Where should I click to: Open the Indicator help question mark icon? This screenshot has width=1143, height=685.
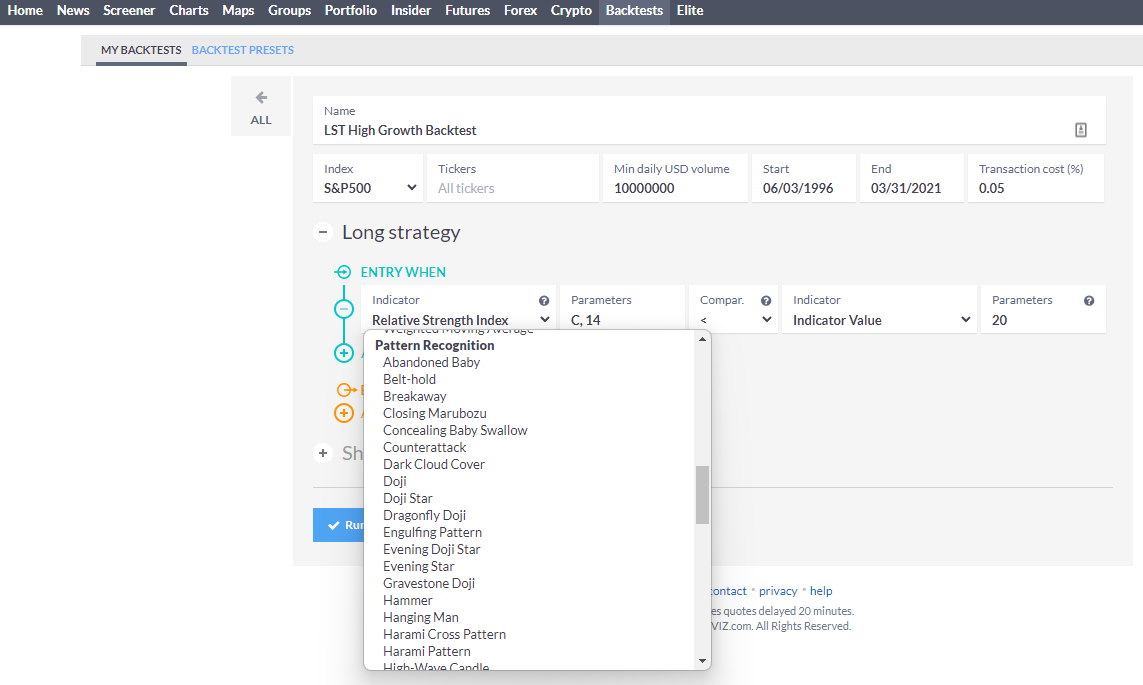click(x=543, y=299)
